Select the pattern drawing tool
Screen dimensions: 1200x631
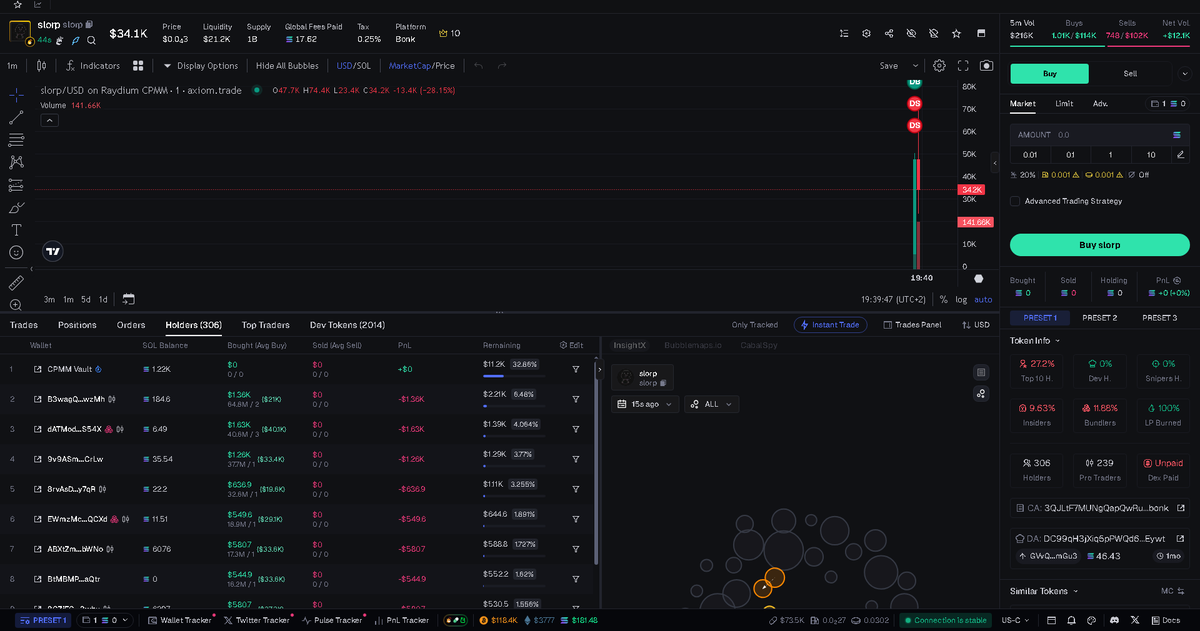coord(16,162)
